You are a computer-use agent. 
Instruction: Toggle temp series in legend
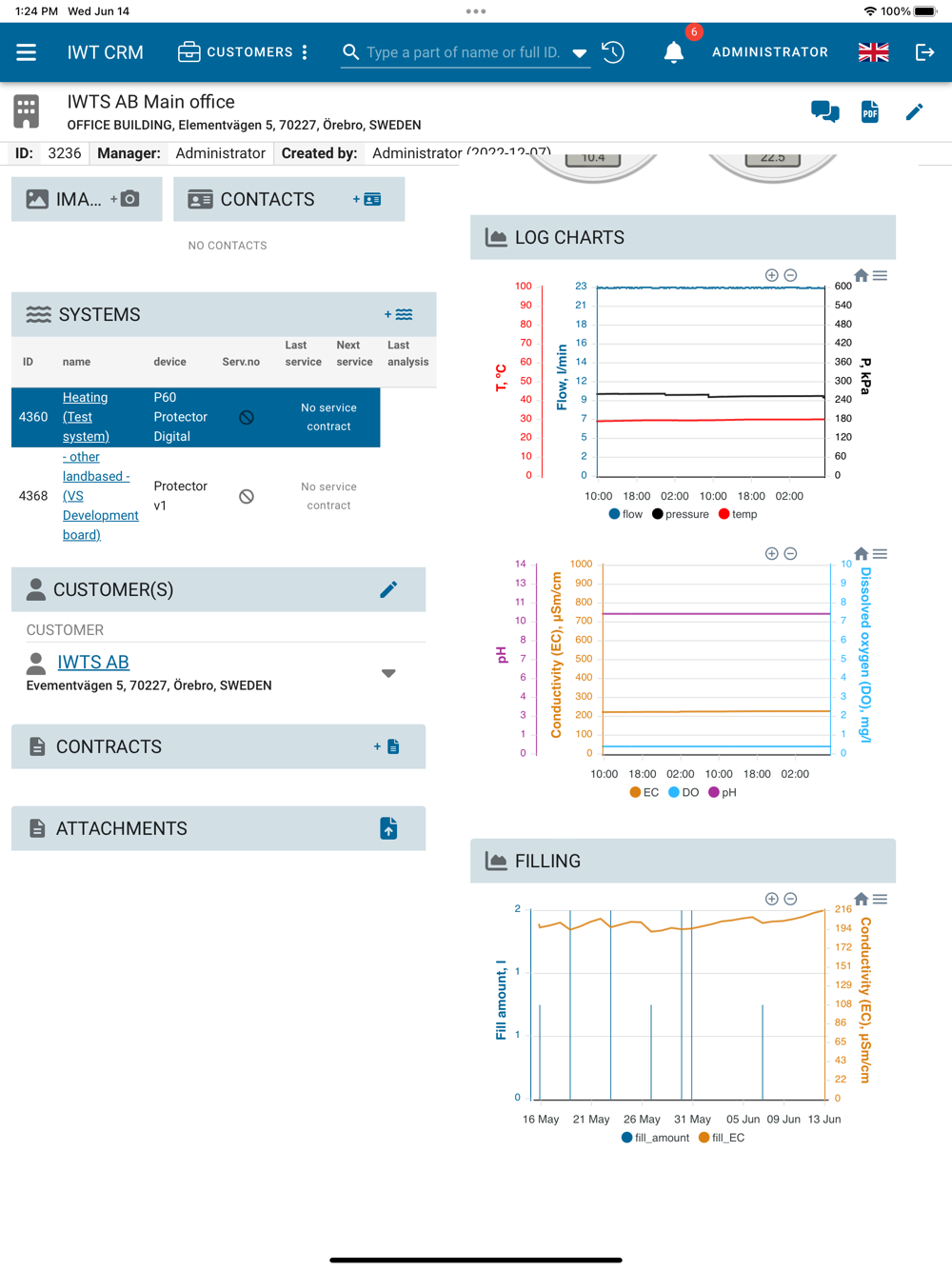(738, 514)
